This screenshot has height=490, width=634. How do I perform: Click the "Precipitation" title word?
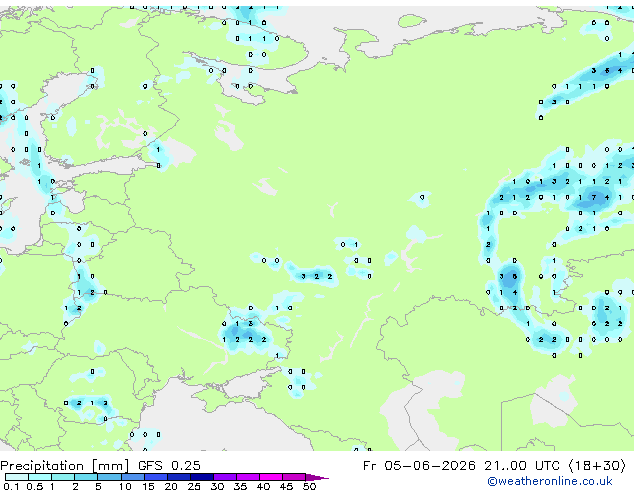42,466
